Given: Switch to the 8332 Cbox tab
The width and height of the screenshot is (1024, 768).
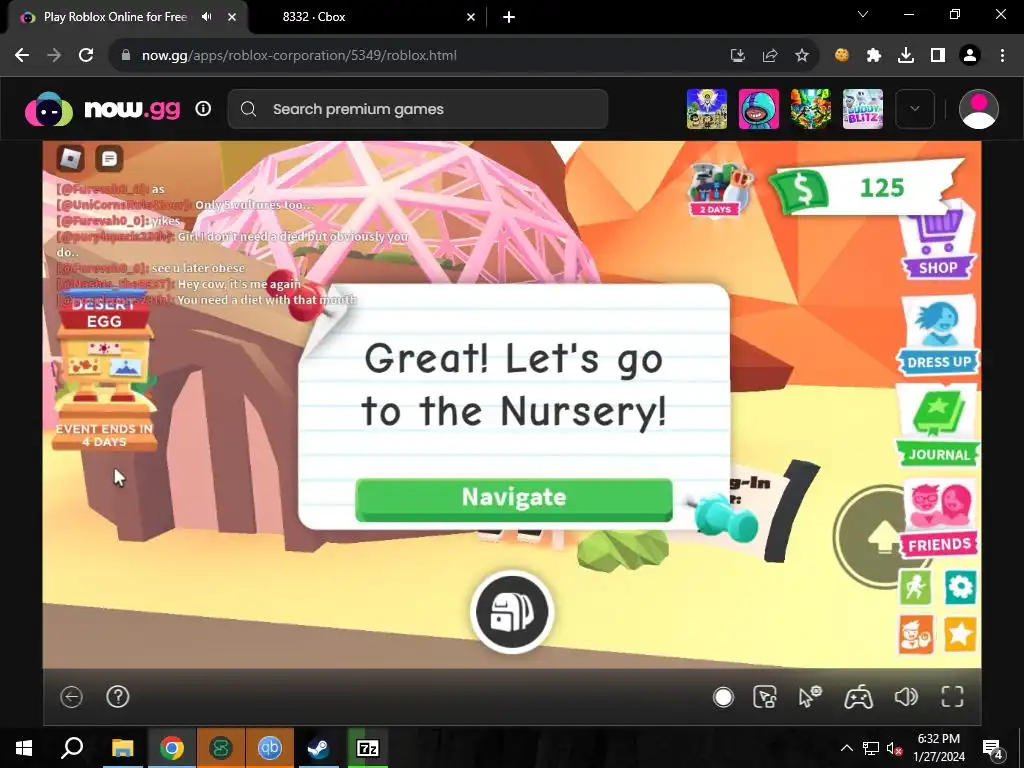Looking at the screenshot, I should point(313,17).
